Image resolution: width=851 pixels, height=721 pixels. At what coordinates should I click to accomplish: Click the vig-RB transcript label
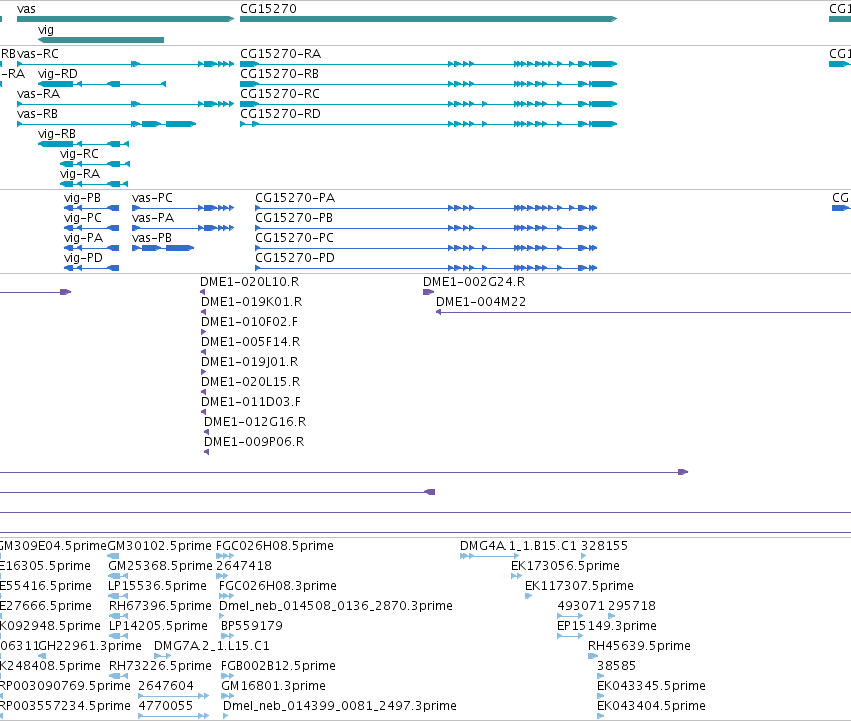pos(57,134)
